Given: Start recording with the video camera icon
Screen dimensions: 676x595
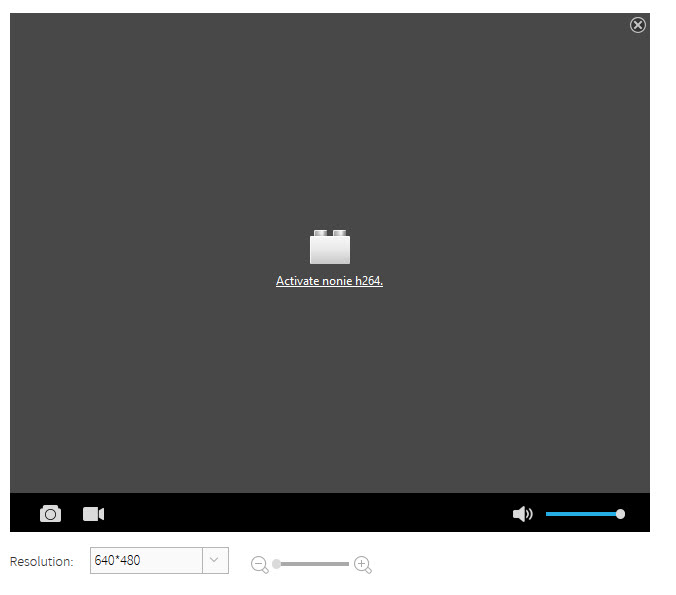Looking at the screenshot, I should click(x=93, y=514).
